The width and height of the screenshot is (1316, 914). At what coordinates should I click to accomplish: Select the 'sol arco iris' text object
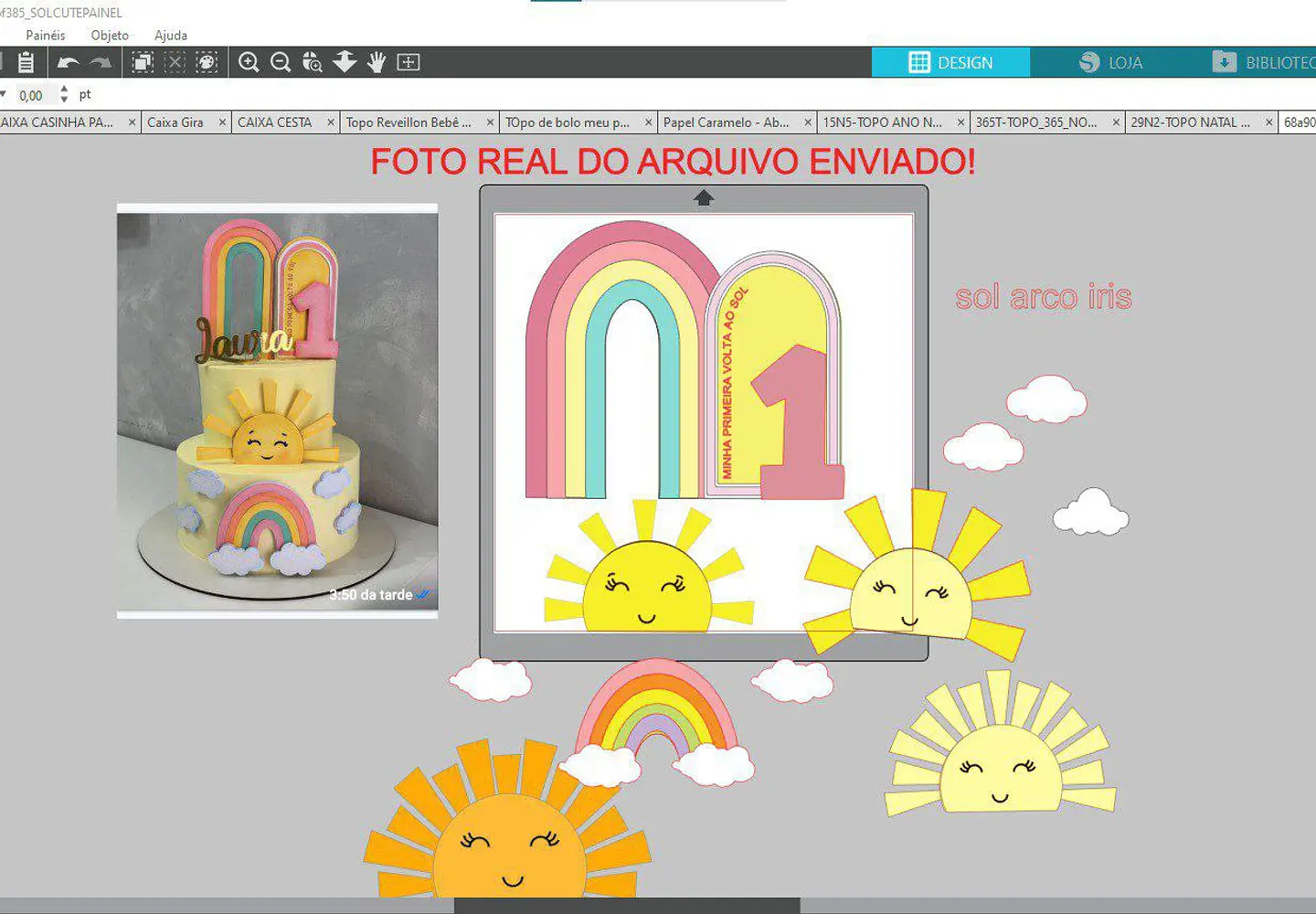[x=1044, y=297]
